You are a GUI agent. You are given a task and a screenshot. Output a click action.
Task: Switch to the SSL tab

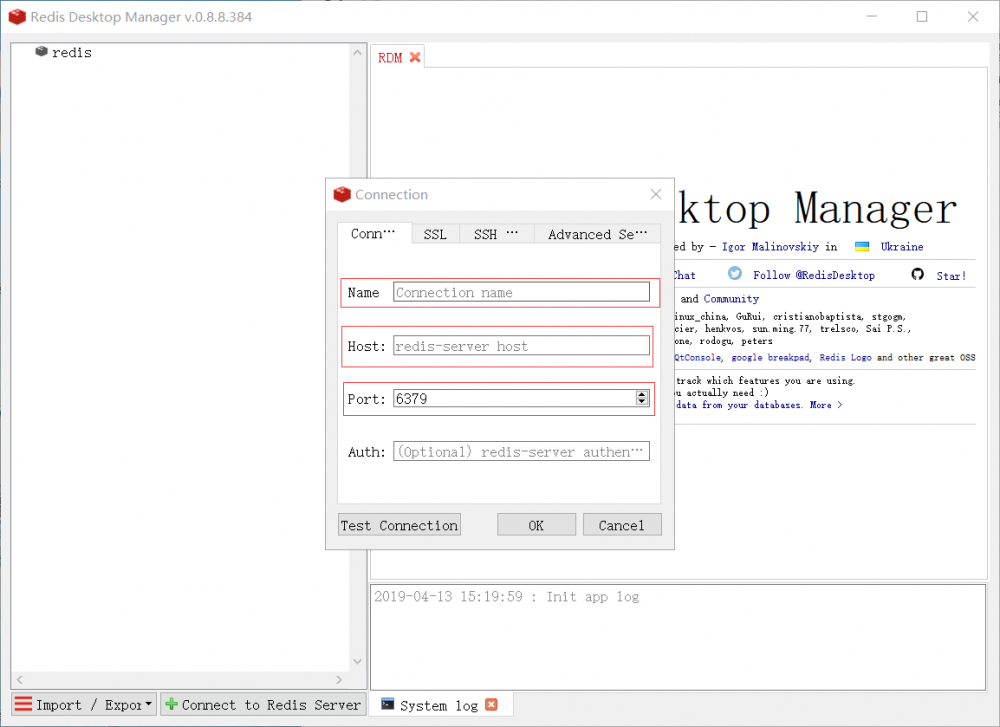pyautogui.click(x=435, y=233)
